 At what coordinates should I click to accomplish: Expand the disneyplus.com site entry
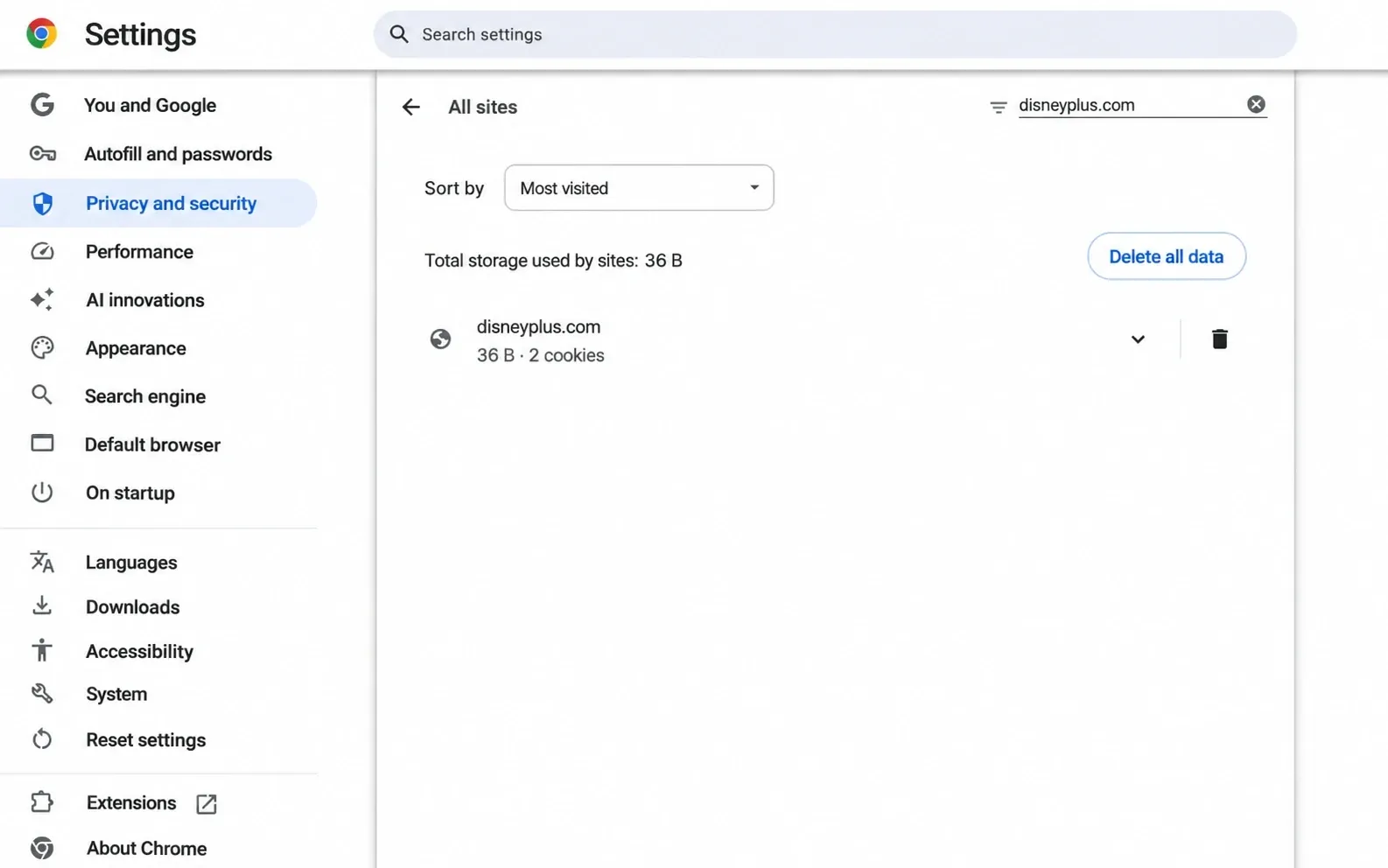1137,339
